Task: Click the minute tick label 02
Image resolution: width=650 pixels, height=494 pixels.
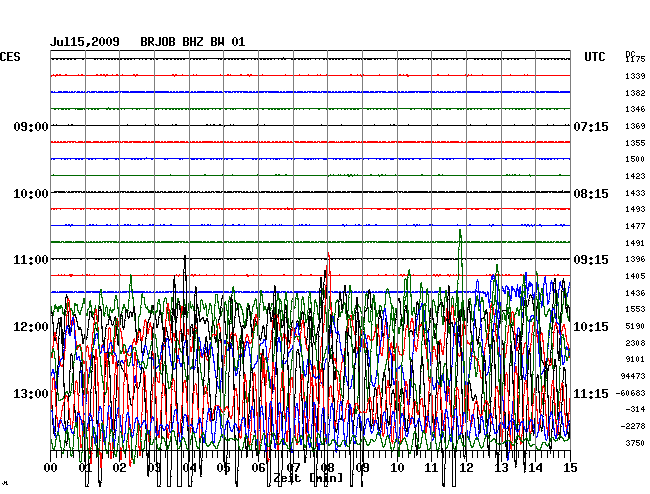Action: coord(120,468)
